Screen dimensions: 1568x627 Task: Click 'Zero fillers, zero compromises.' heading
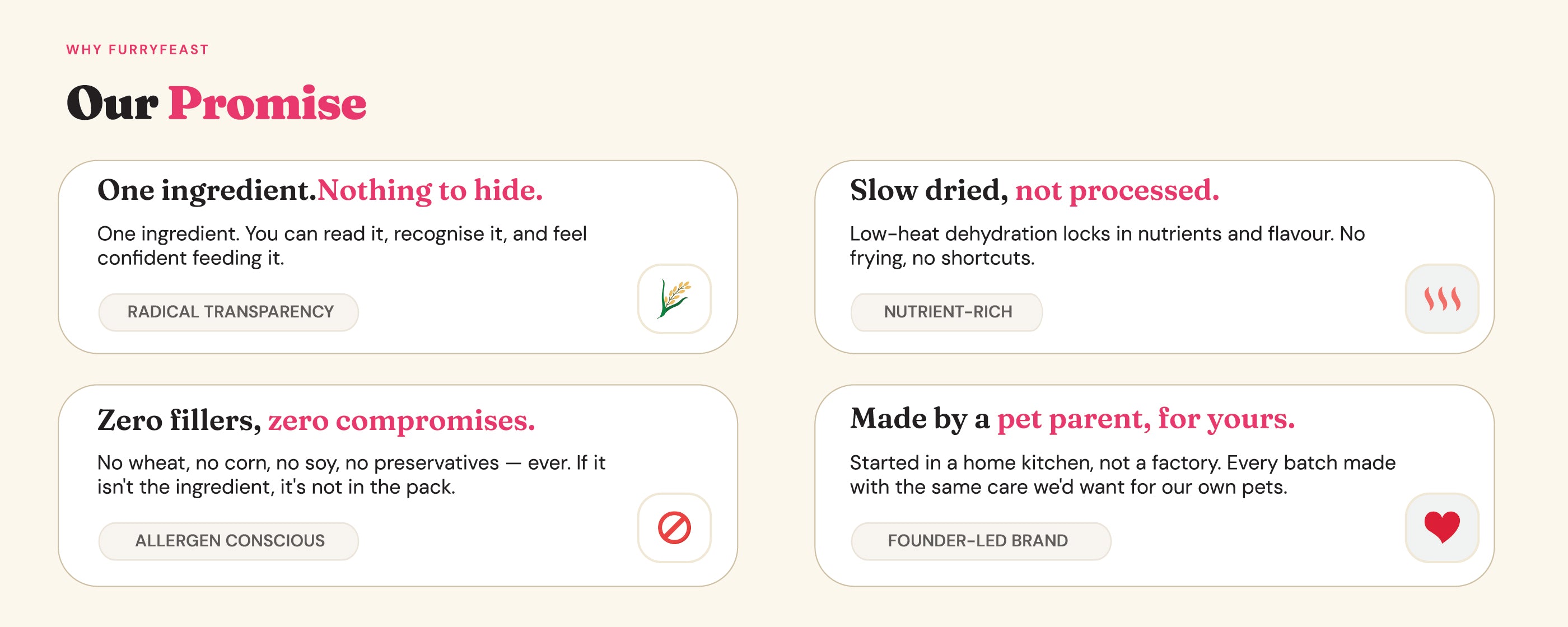pyautogui.click(x=316, y=420)
